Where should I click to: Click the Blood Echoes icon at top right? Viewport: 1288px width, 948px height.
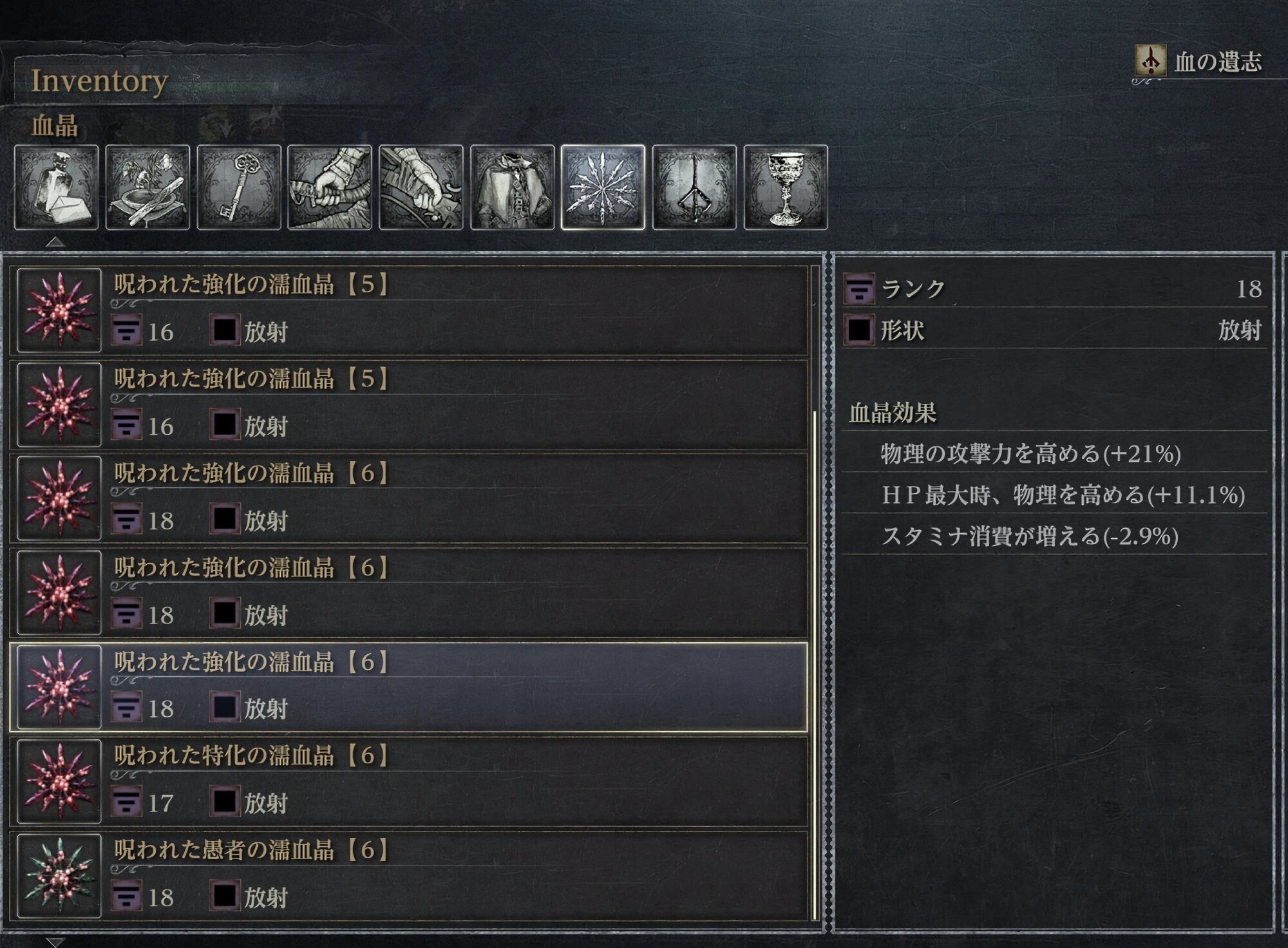[x=1150, y=61]
